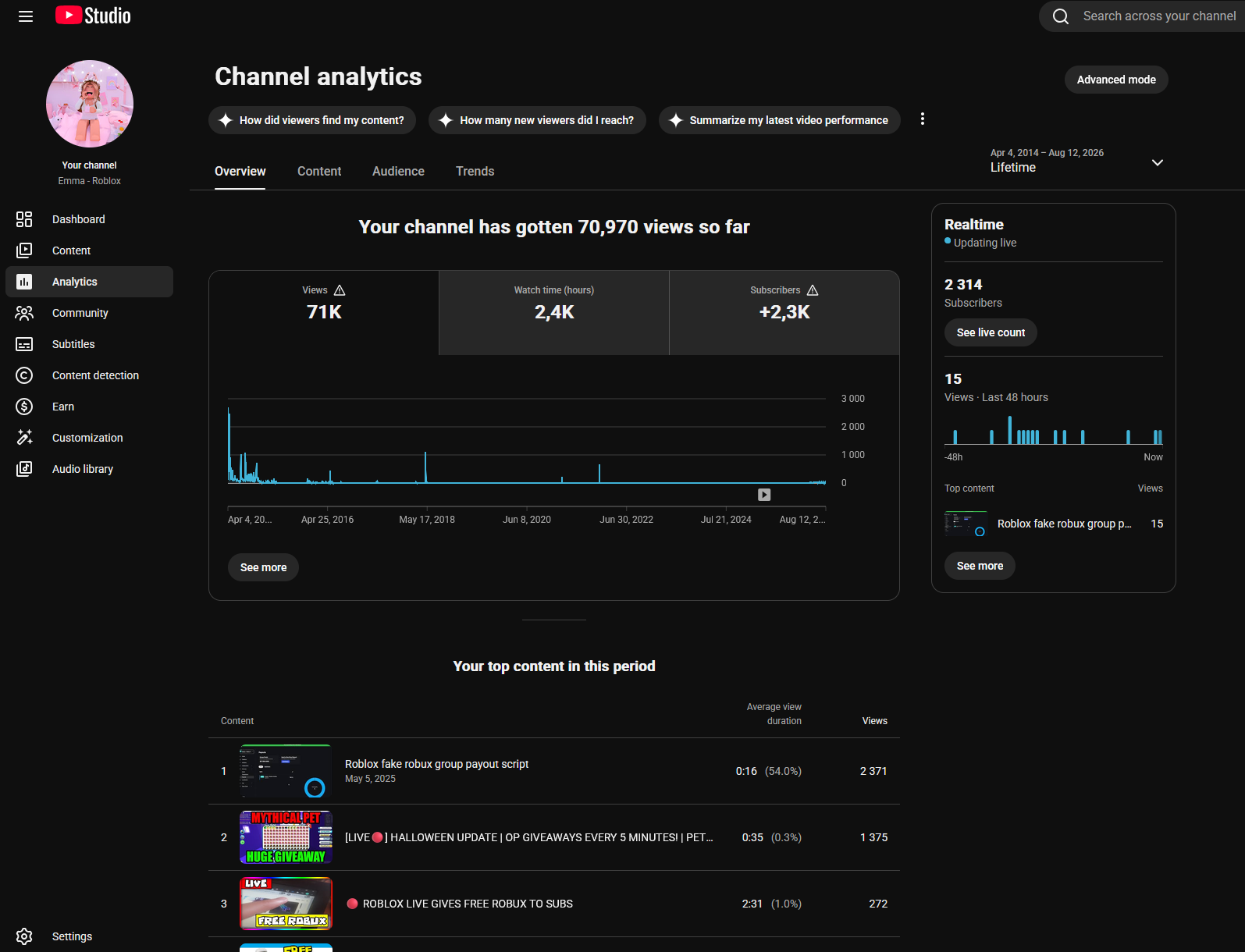Click the YouTube Studio logo
This screenshot has height=952, width=1245.
click(x=93, y=16)
